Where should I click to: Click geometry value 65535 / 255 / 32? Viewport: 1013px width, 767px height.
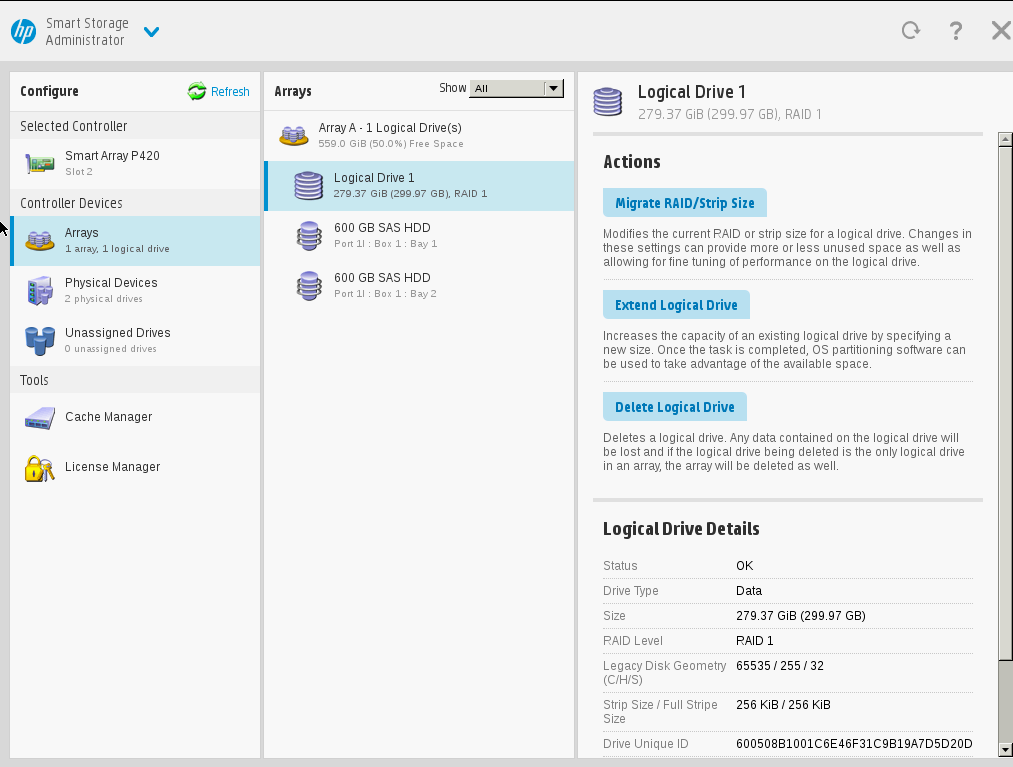coord(780,666)
